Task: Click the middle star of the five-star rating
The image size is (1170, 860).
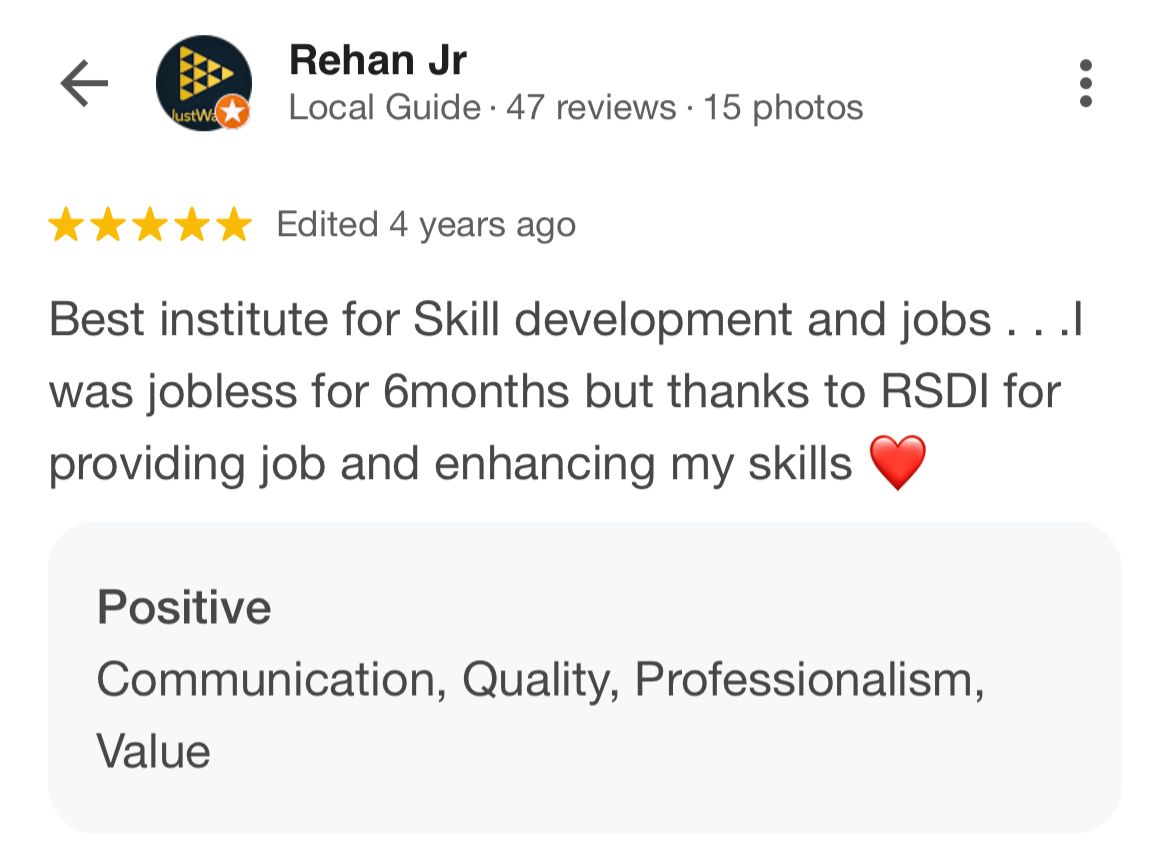Action: pos(152,224)
